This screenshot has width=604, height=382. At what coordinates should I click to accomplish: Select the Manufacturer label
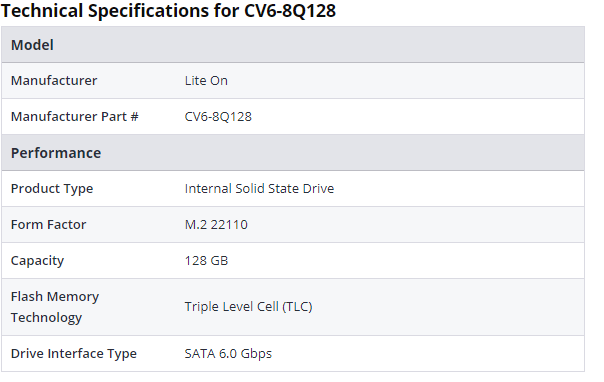point(54,80)
